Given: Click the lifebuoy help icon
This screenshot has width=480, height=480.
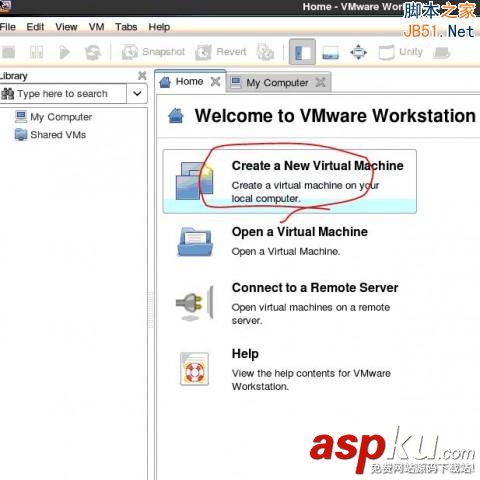Looking at the screenshot, I should tap(195, 369).
